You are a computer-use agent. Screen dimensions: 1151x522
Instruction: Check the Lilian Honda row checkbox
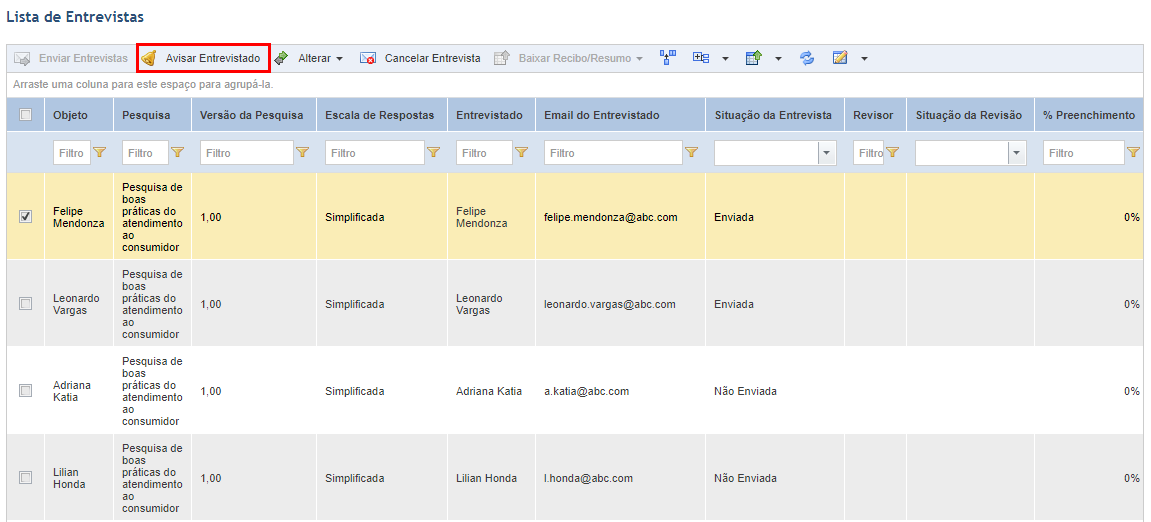pyautogui.click(x=26, y=478)
